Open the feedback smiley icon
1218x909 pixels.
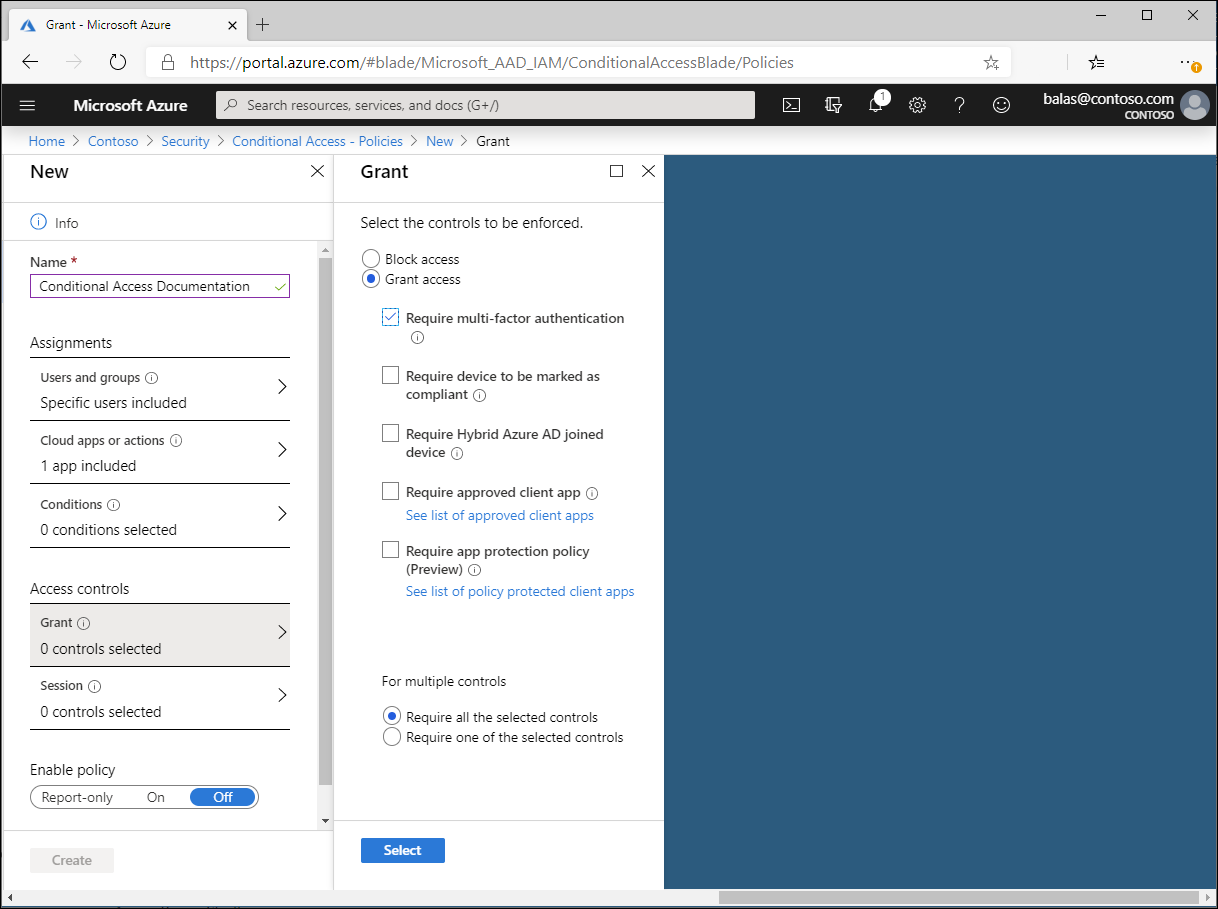click(x=1001, y=105)
